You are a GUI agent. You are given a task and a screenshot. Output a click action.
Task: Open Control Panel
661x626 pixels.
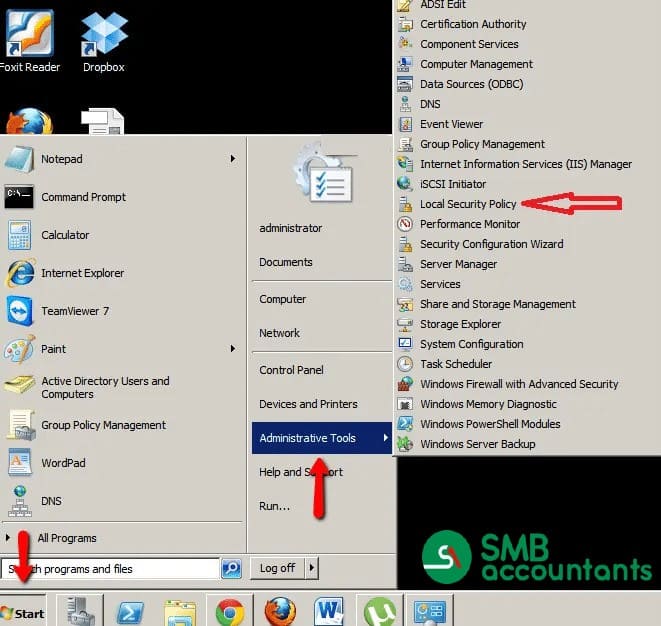pyautogui.click(x=291, y=370)
